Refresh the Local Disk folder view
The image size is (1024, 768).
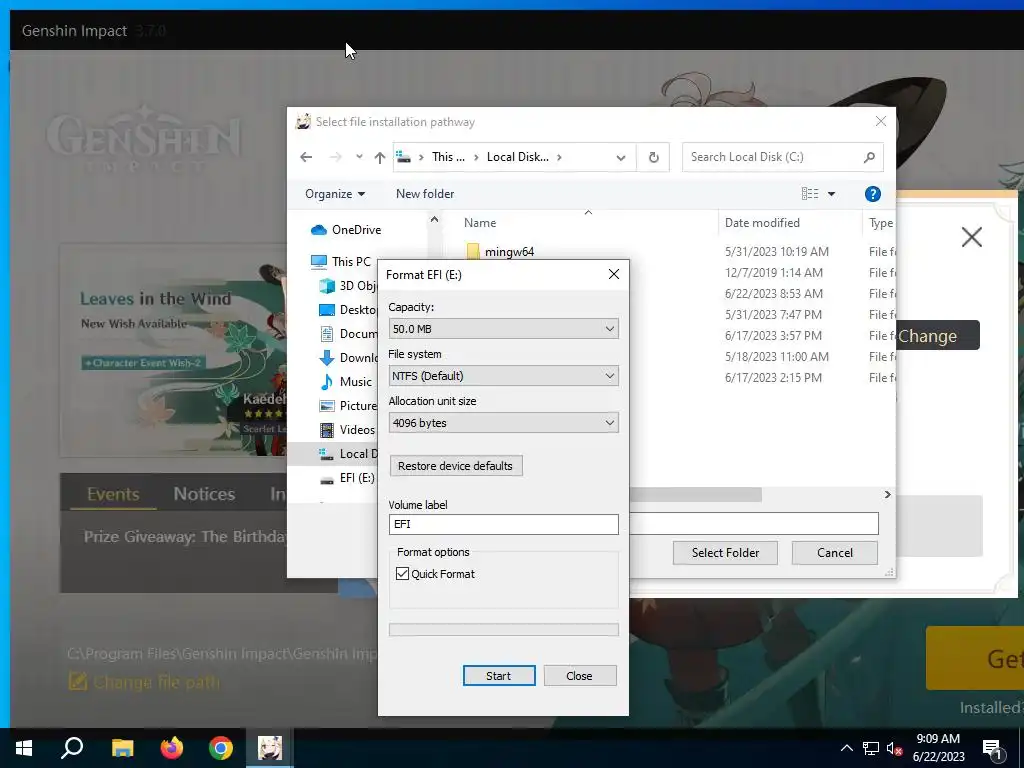(653, 157)
